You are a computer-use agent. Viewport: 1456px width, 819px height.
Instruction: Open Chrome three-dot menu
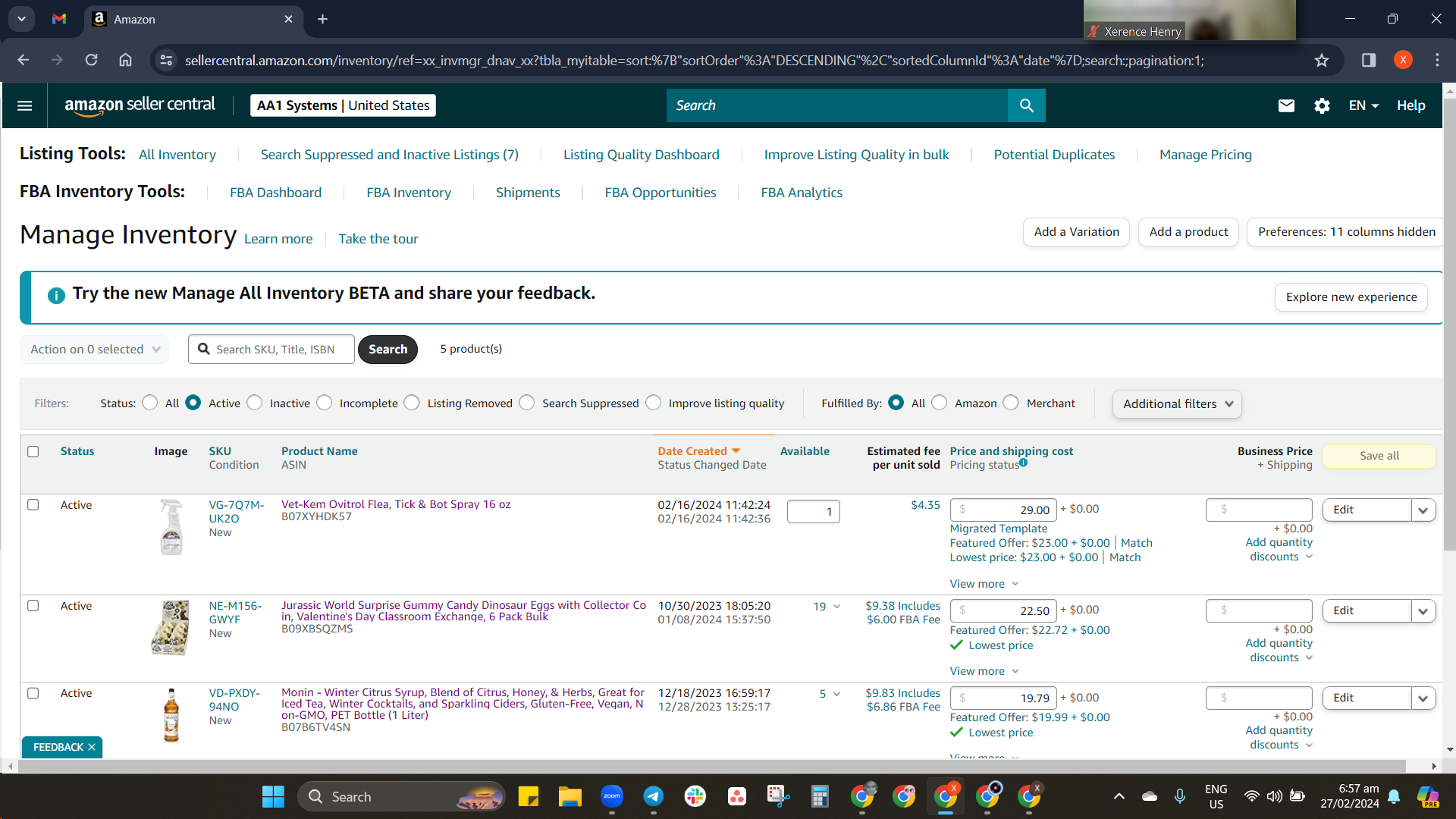[1437, 60]
